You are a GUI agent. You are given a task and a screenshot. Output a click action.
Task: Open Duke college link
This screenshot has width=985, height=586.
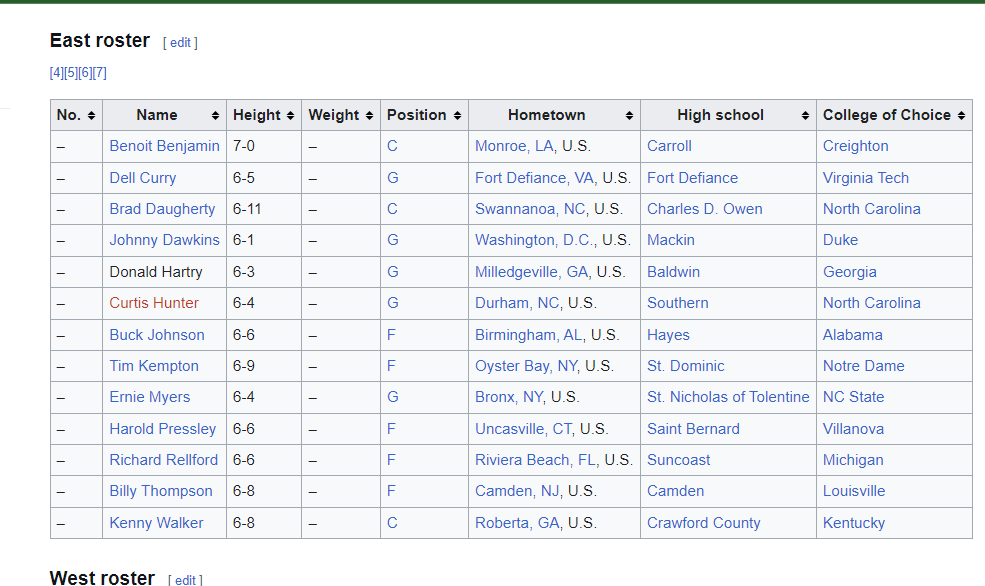tap(841, 241)
